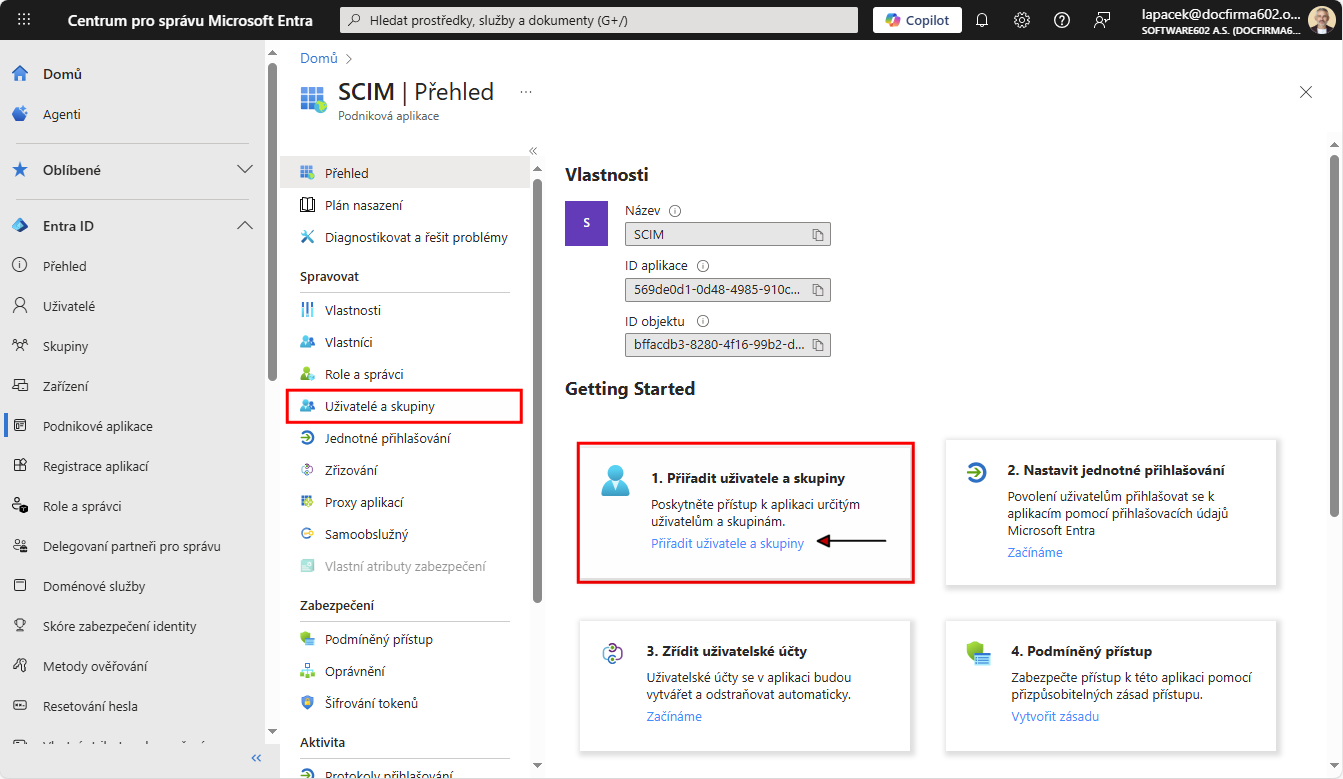
Task: Click Začínáme under Nastavit jednotné přihlašování
Action: 1035,552
